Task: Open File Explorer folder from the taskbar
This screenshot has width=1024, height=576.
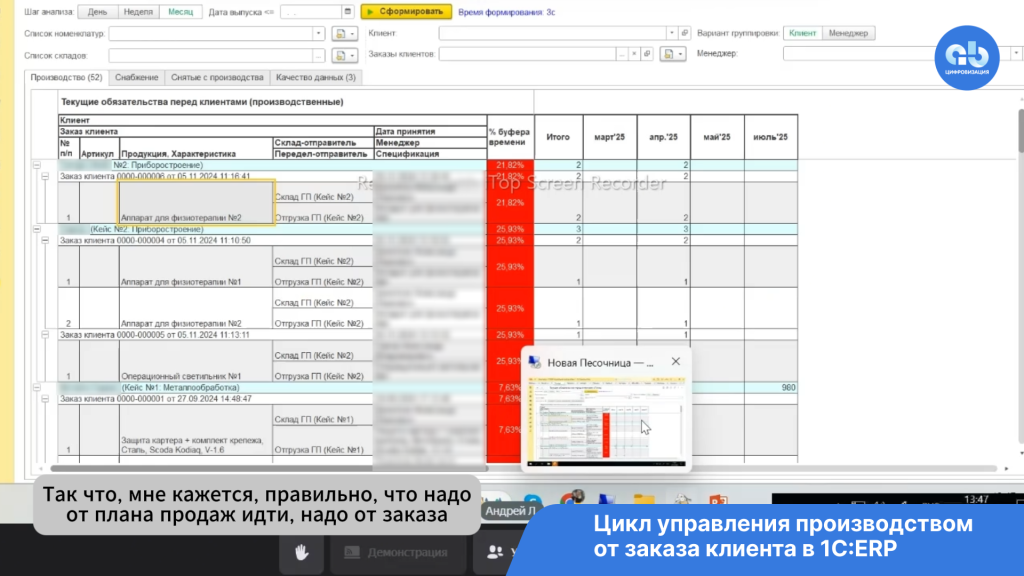Action: [x=643, y=500]
